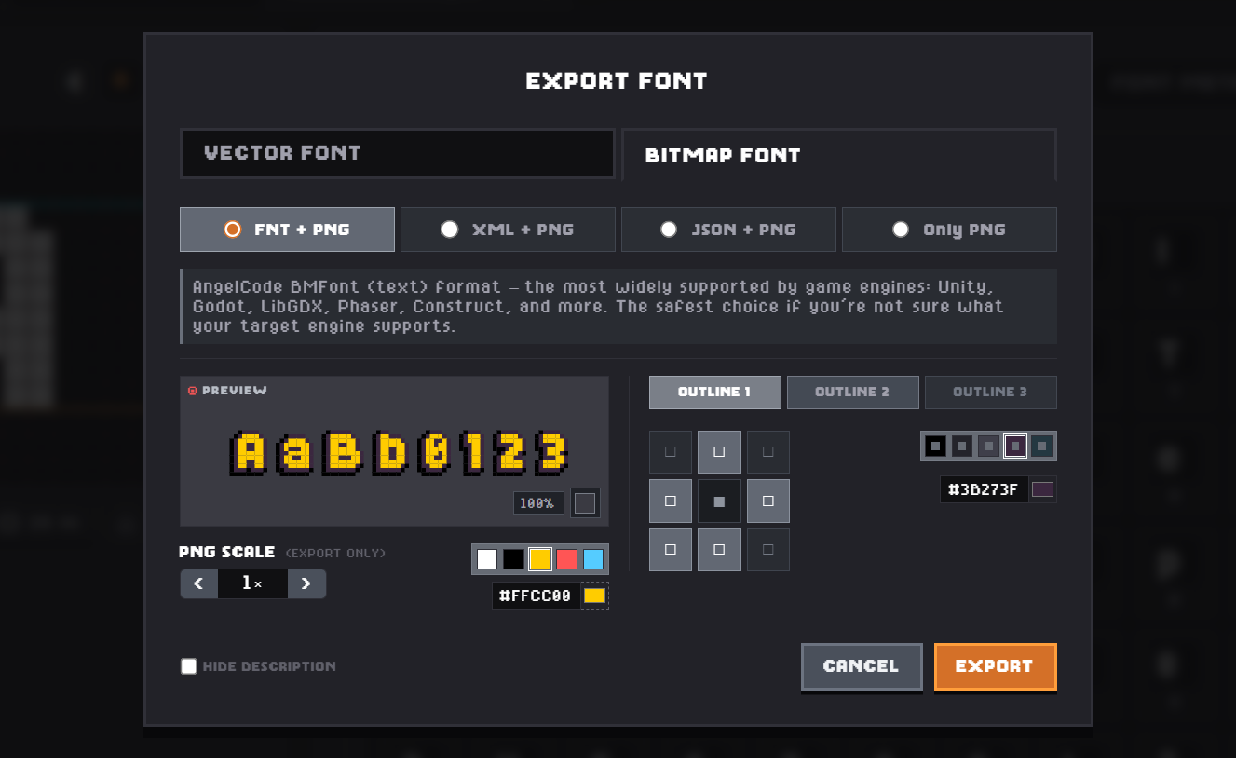Viewport: 1236px width, 758px height.
Task: Select the JSON + PNG format
Action: (728, 229)
